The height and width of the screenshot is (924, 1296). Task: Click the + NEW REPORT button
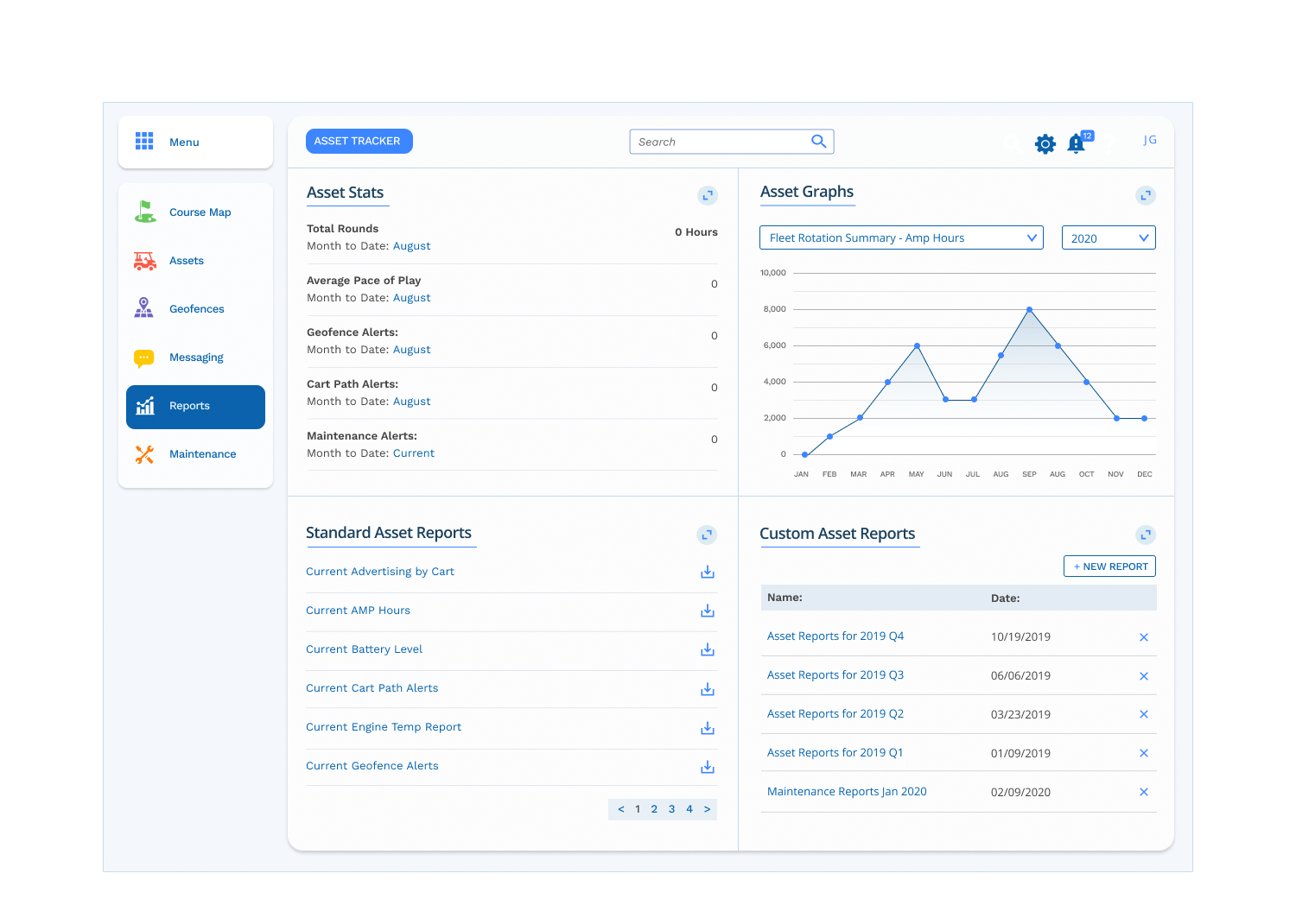pyautogui.click(x=1109, y=566)
